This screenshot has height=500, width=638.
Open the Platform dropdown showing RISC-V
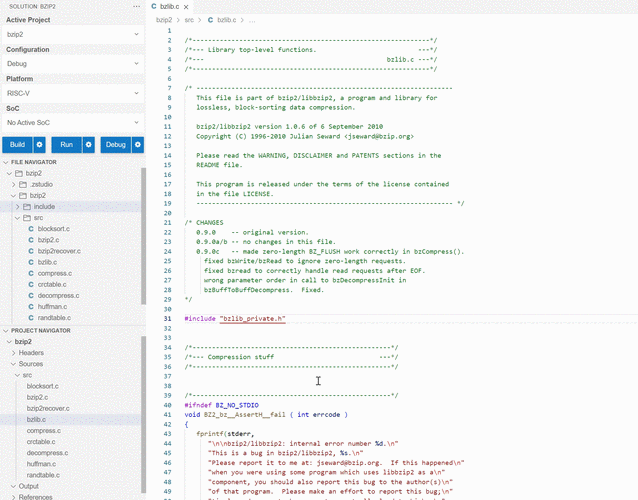point(72,93)
